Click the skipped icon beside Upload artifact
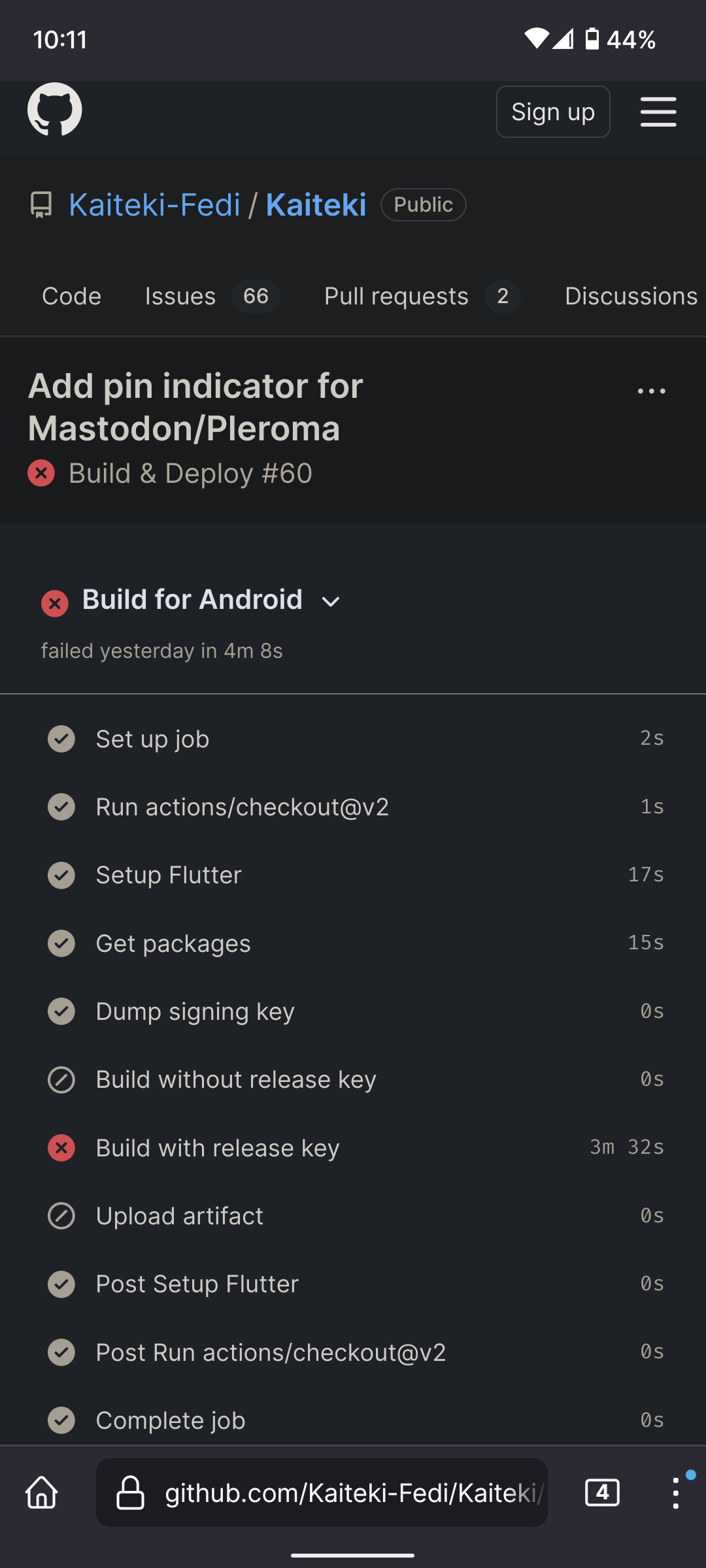706x1568 pixels. [x=61, y=1216]
